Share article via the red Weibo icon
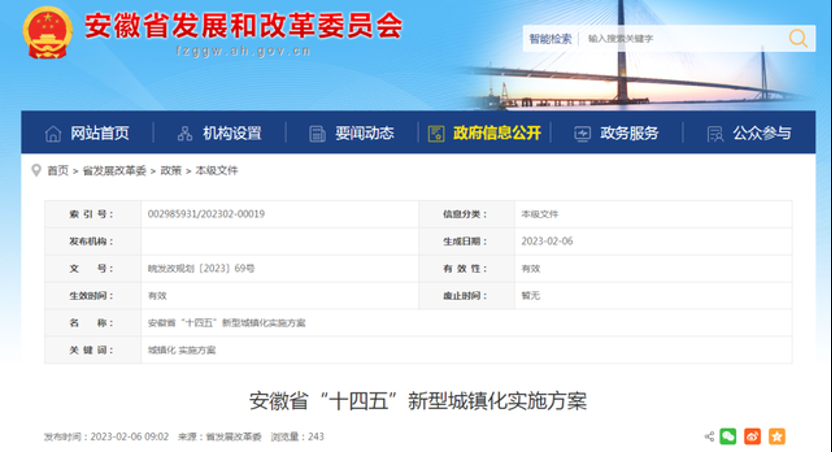The width and height of the screenshot is (832, 452). pos(752,436)
